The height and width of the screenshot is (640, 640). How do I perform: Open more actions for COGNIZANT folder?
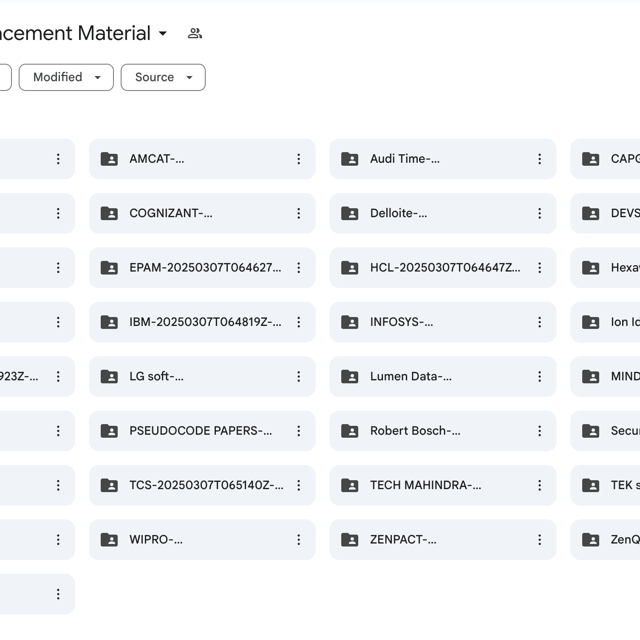299,213
